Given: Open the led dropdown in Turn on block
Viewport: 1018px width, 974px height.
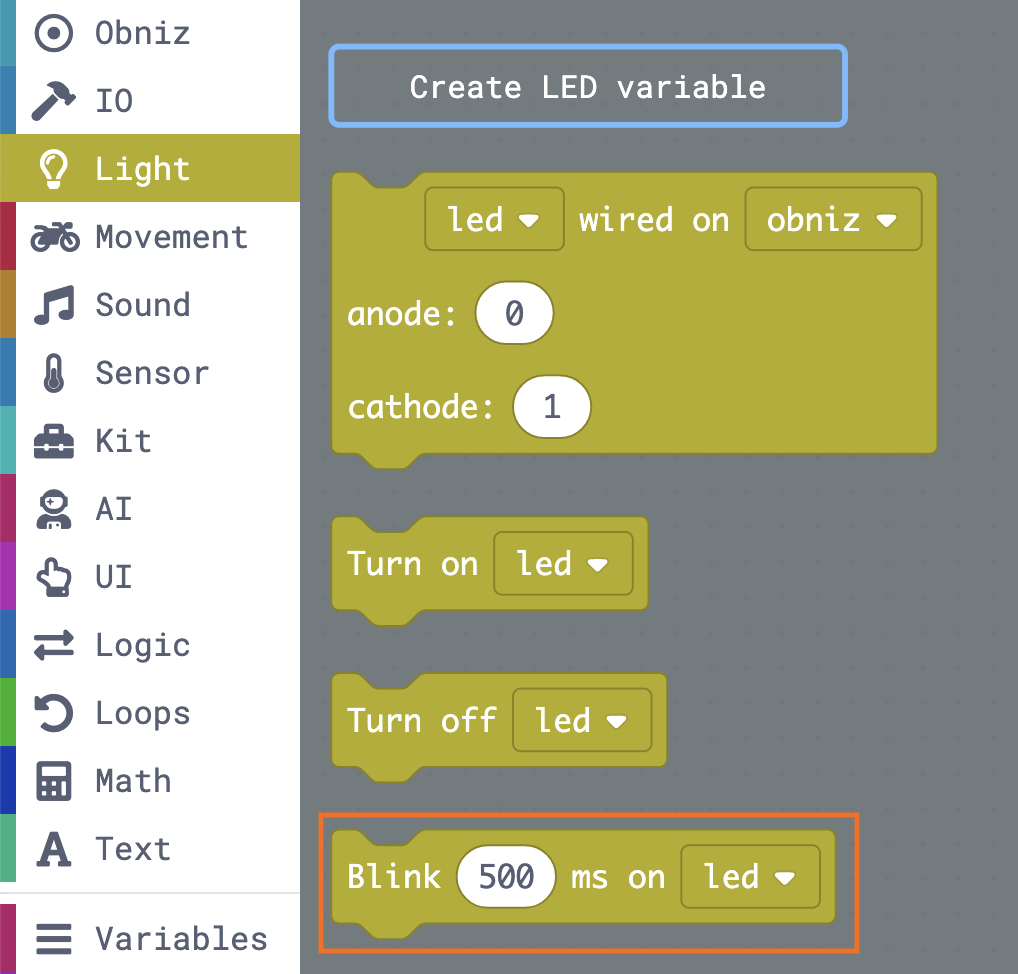Looking at the screenshot, I should (x=563, y=563).
